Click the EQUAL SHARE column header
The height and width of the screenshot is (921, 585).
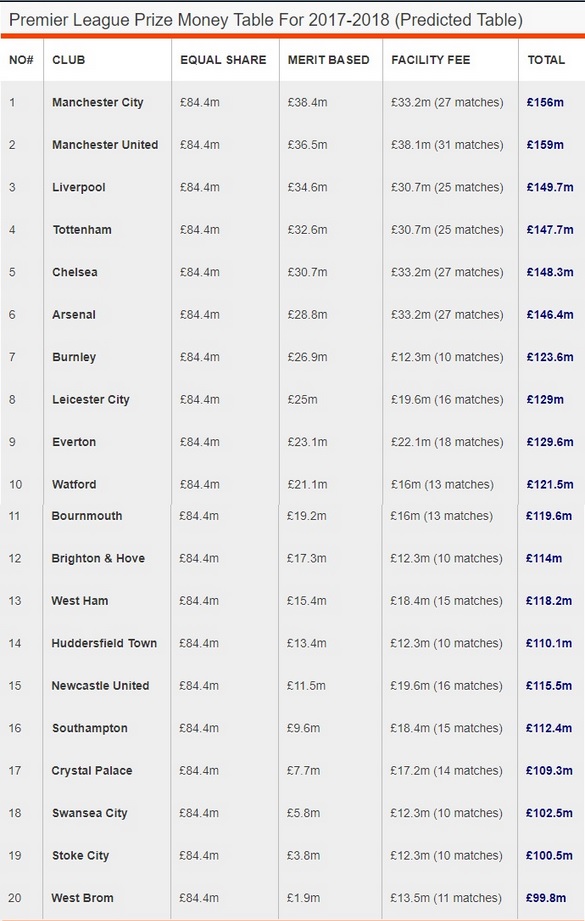(223, 60)
